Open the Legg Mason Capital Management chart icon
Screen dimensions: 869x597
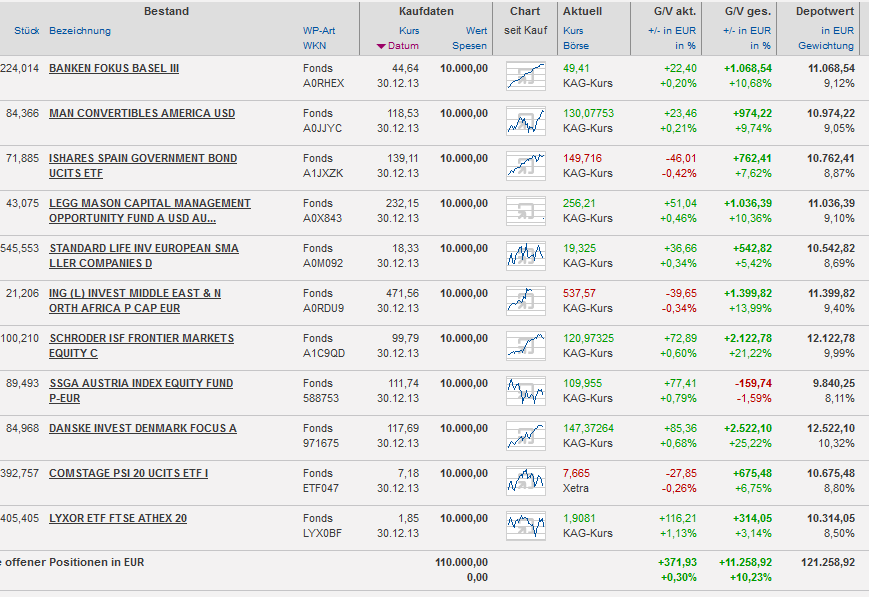[526, 211]
